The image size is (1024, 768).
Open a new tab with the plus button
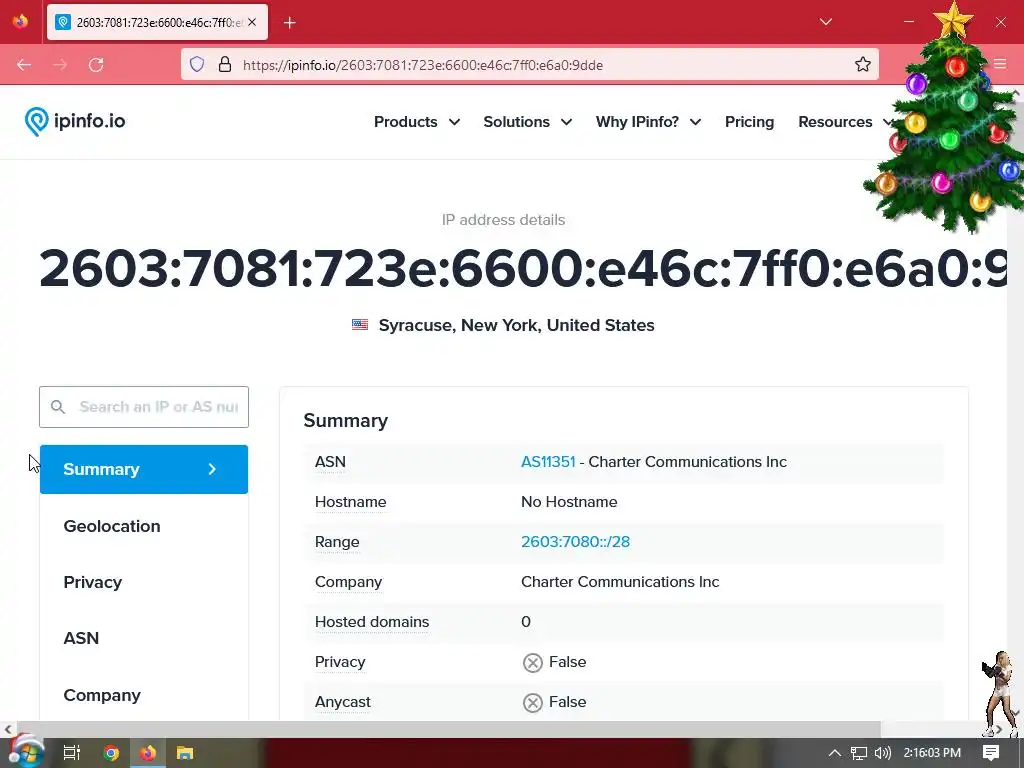click(290, 23)
